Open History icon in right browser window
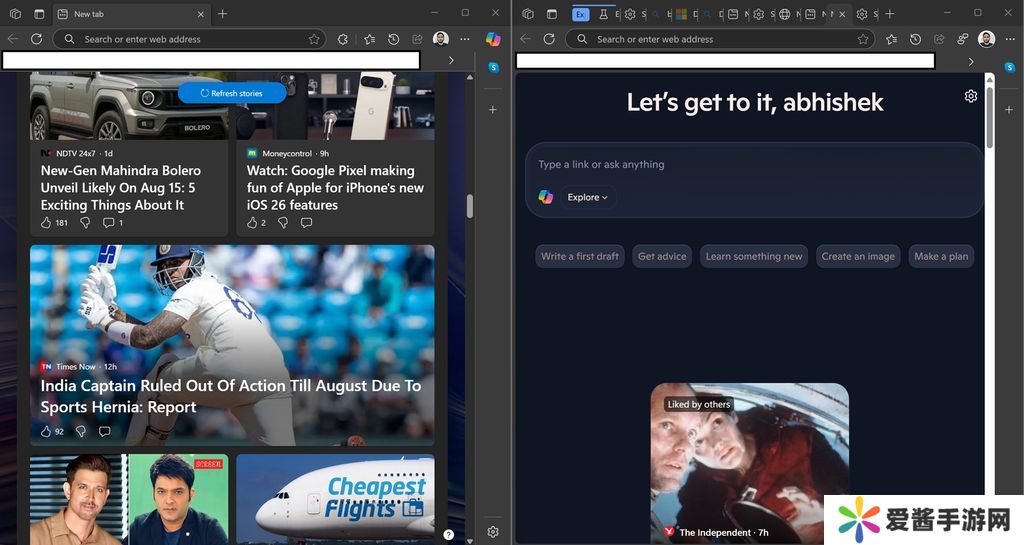 915,39
